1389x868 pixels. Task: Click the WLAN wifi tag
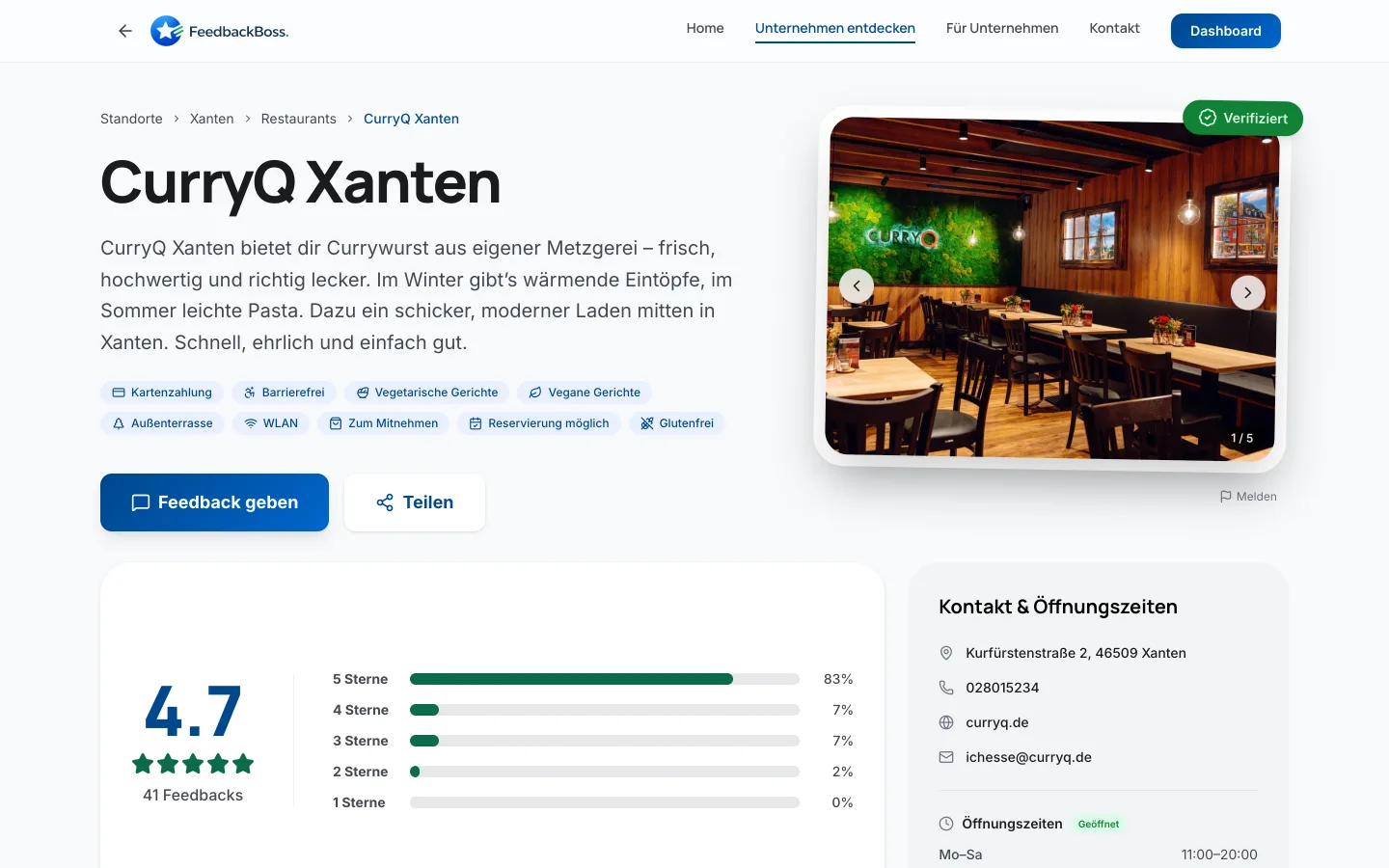click(x=271, y=423)
